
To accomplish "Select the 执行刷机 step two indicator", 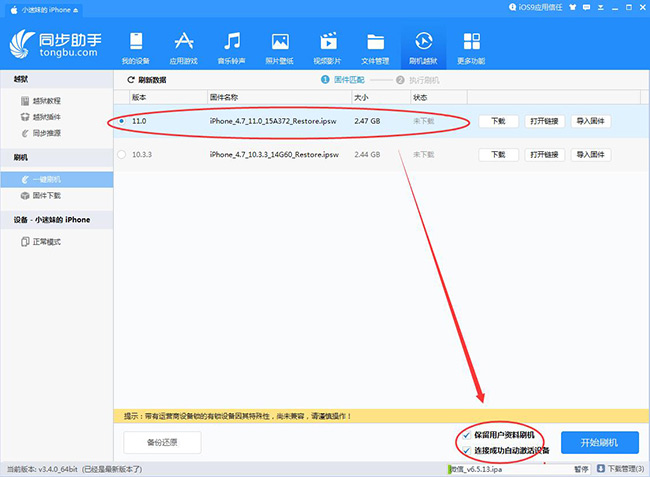I will tap(417, 80).
